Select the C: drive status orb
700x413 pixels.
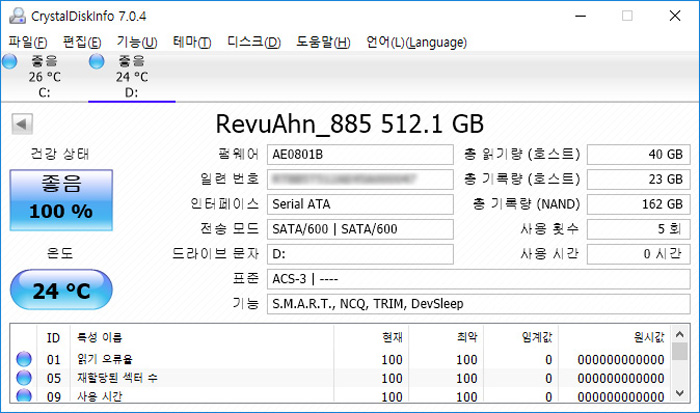tap(9, 61)
